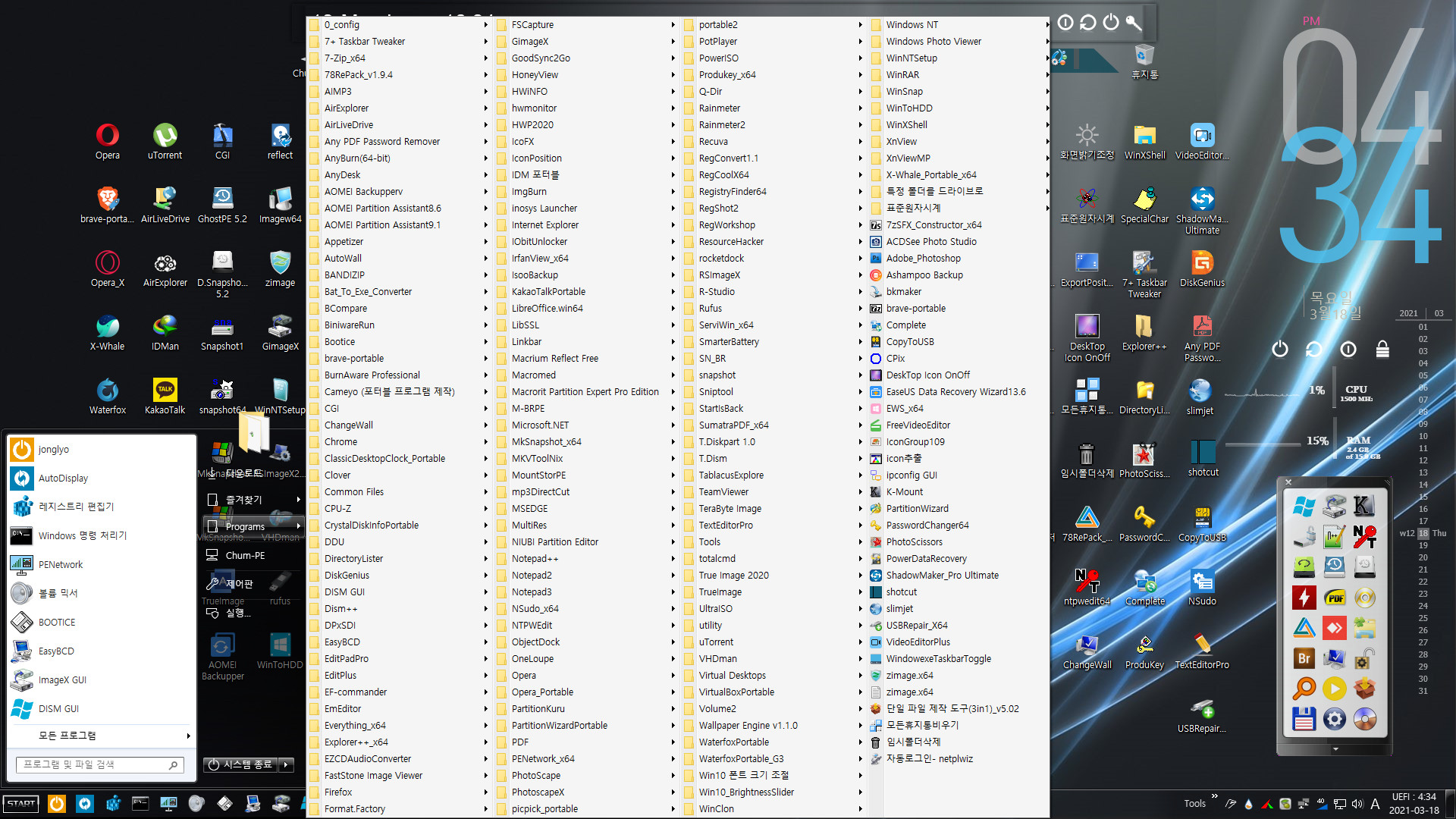Open AirLiveDrive desktop icon

[x=165, y=205]
